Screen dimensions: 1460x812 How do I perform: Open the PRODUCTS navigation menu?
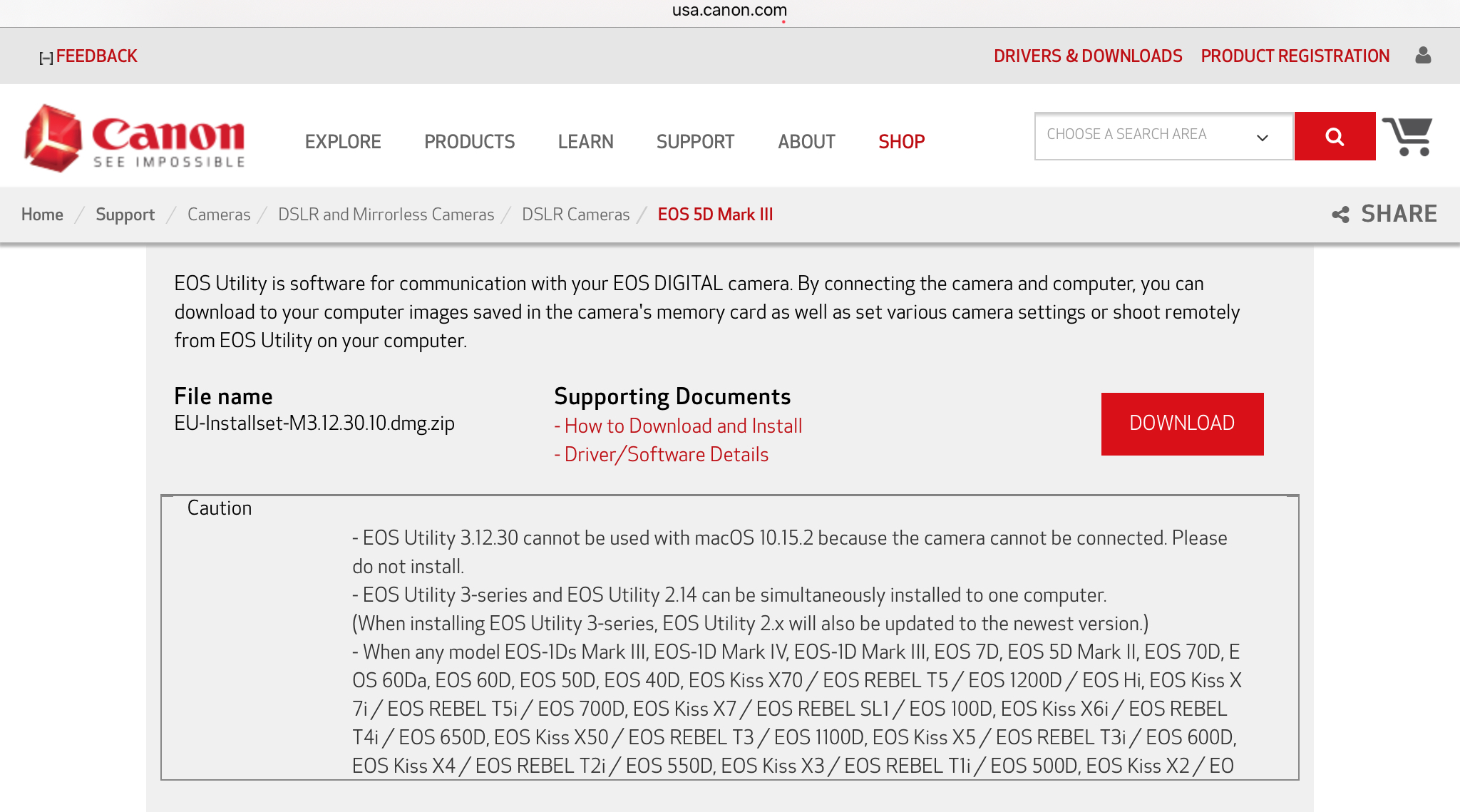tap(469, 142)
